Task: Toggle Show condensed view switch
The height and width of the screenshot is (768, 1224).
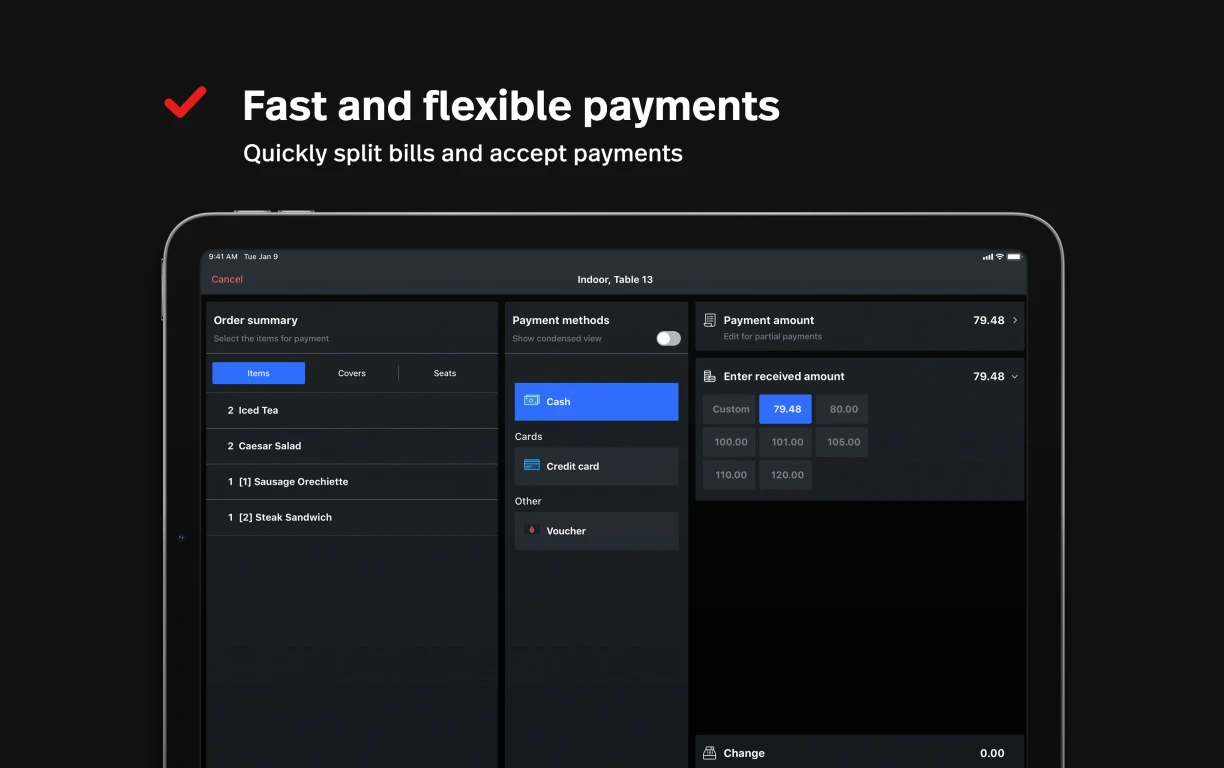Action: coord(668,339)
